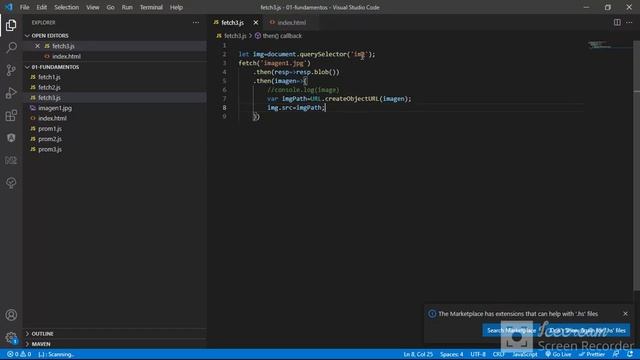Open imagen1.jpg in the file tree
The width and height of the screenshot is (640, 360).
pyautogui.click(x=55, y=108)
